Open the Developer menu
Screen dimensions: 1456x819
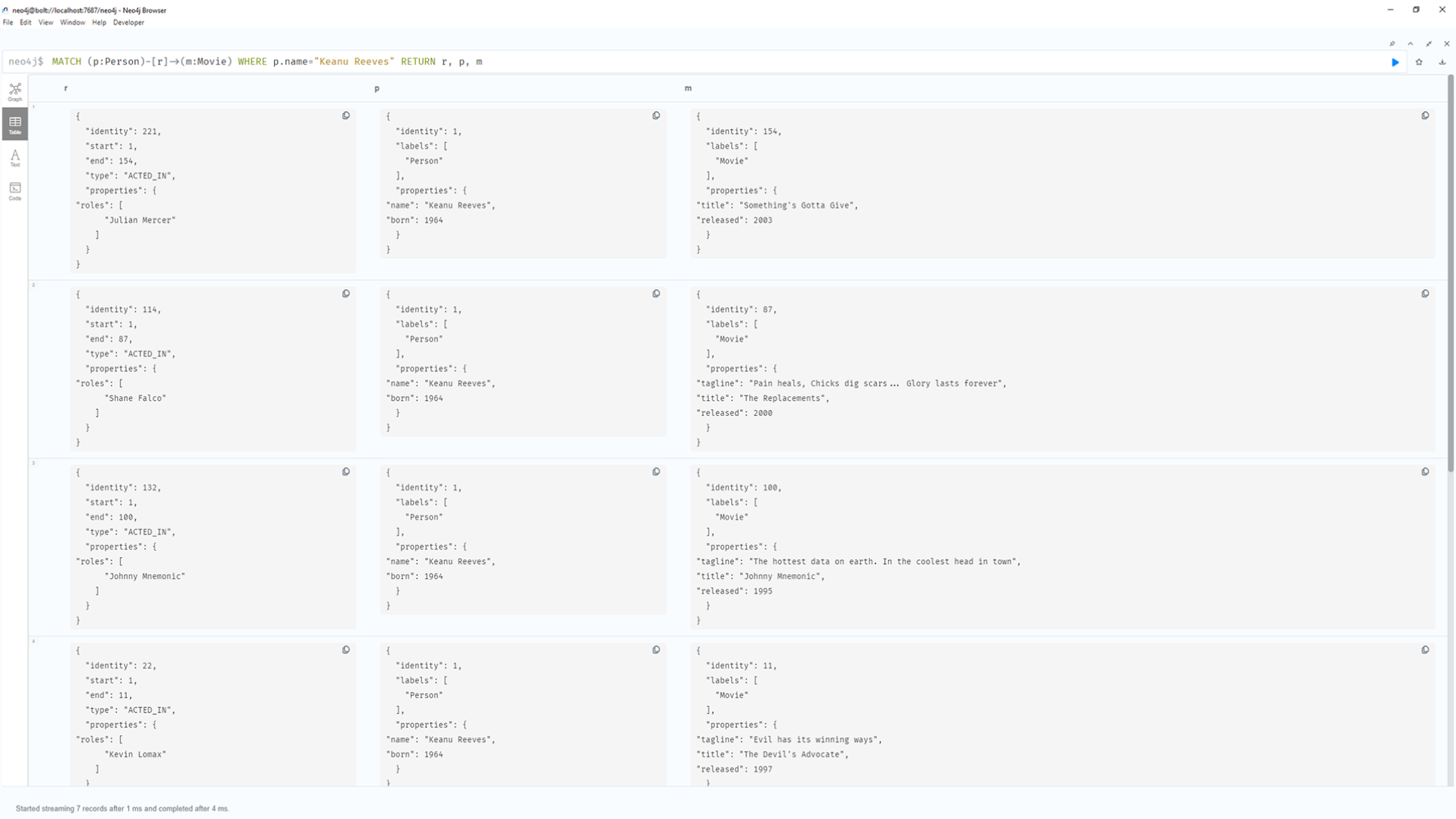click(128, 23)
